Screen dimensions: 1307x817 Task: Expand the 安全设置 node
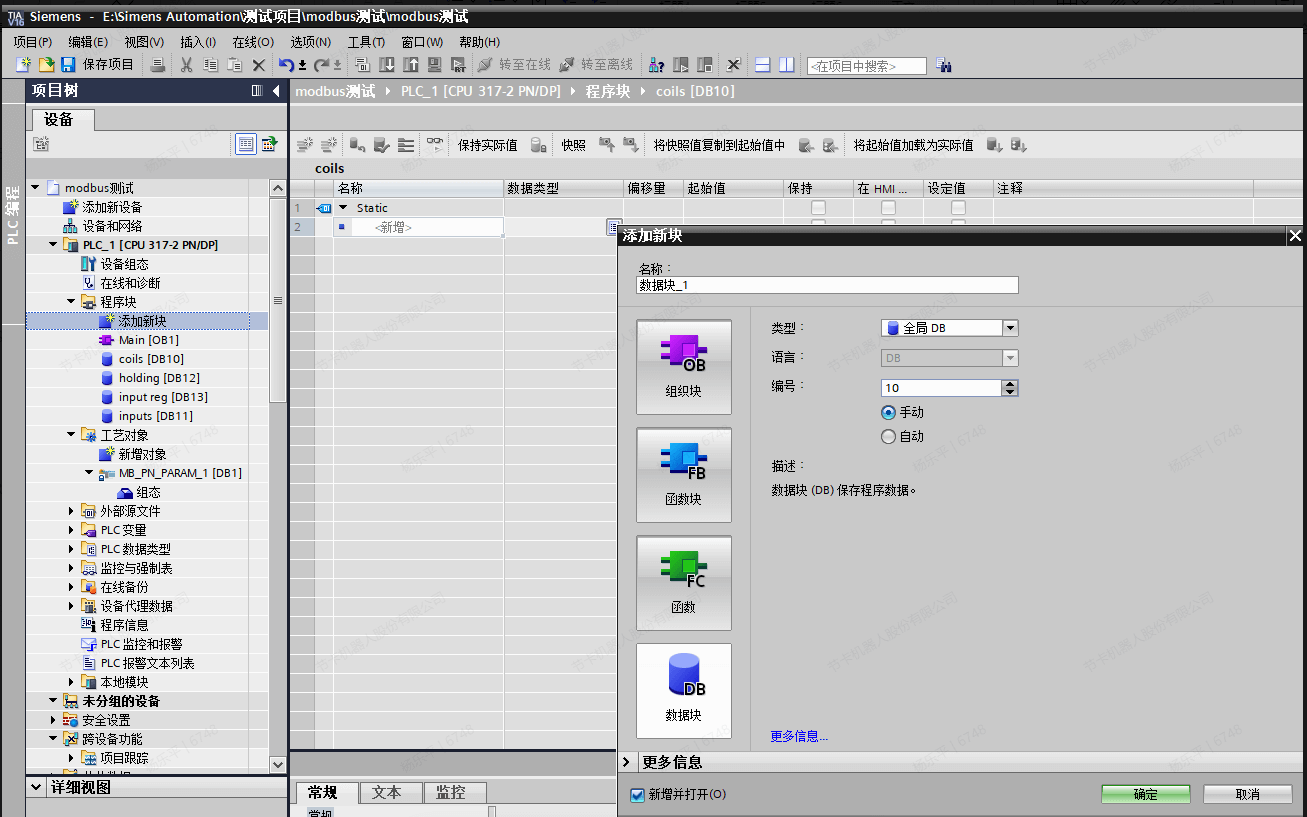pos(54,720)
